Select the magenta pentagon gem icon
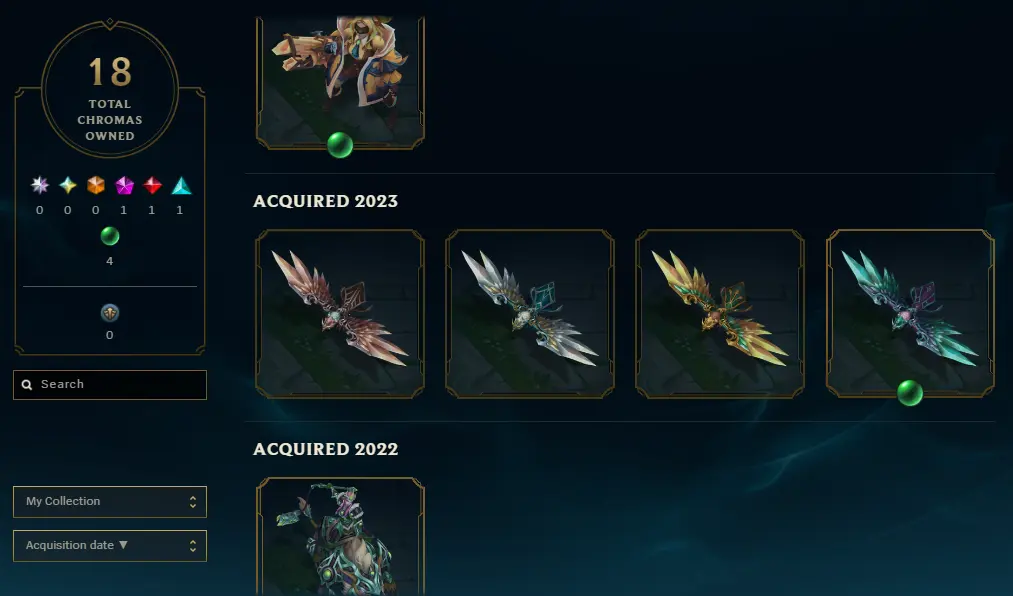The width and height of the screenshot is (1013, 596). 124,185
